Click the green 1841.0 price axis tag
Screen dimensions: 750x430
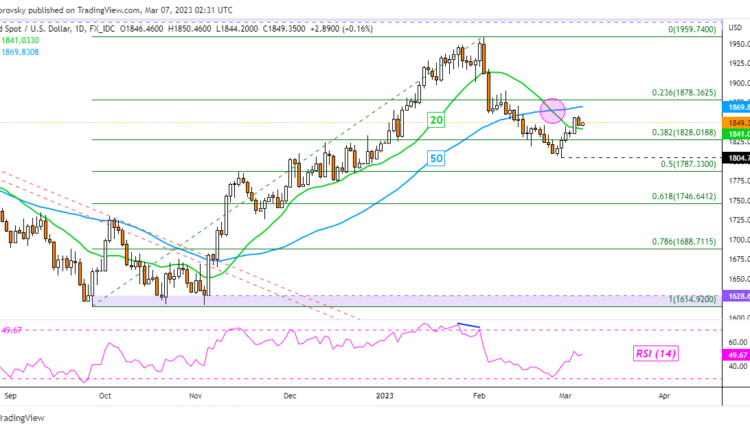coord(733,132)
